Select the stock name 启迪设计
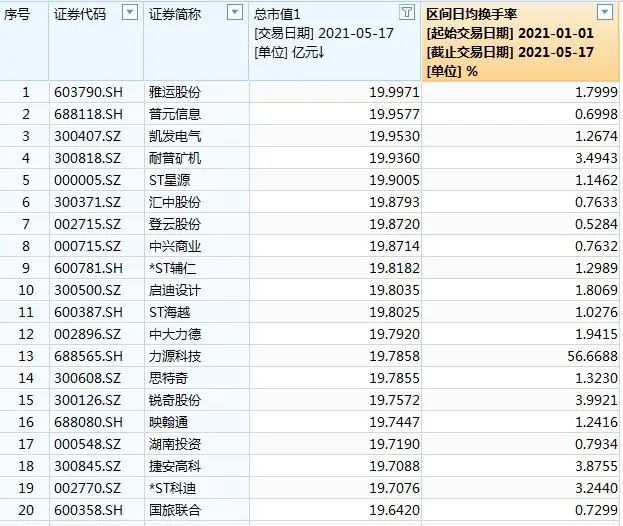This screenshot has width=623, height=526. click(175, 290)
